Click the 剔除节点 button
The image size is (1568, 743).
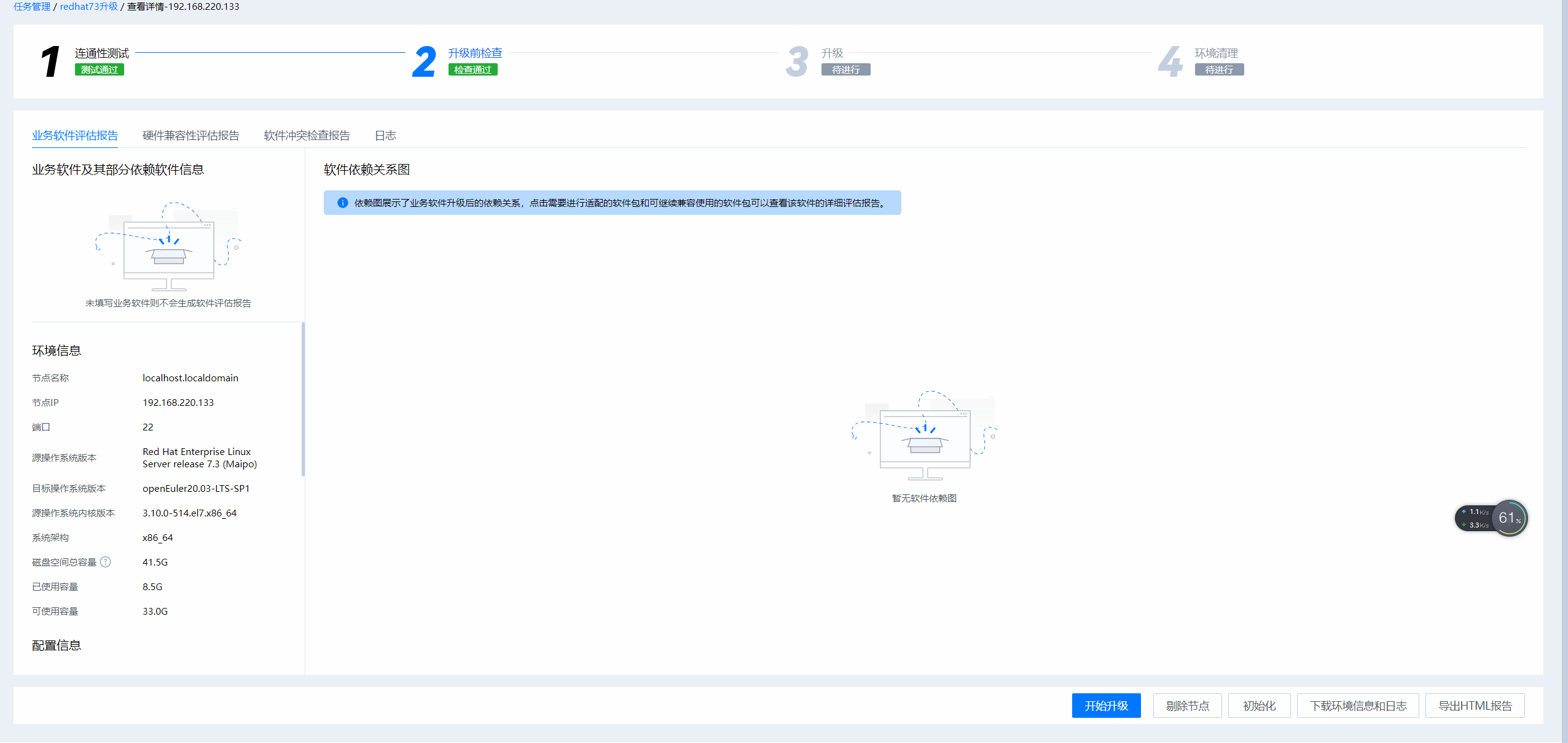coord(1187,706)
